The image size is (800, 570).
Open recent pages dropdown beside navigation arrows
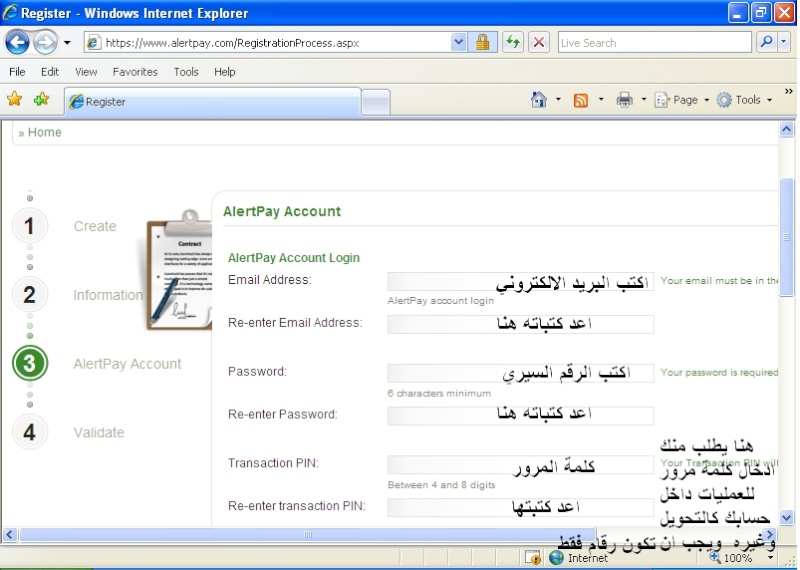[67, 43]
